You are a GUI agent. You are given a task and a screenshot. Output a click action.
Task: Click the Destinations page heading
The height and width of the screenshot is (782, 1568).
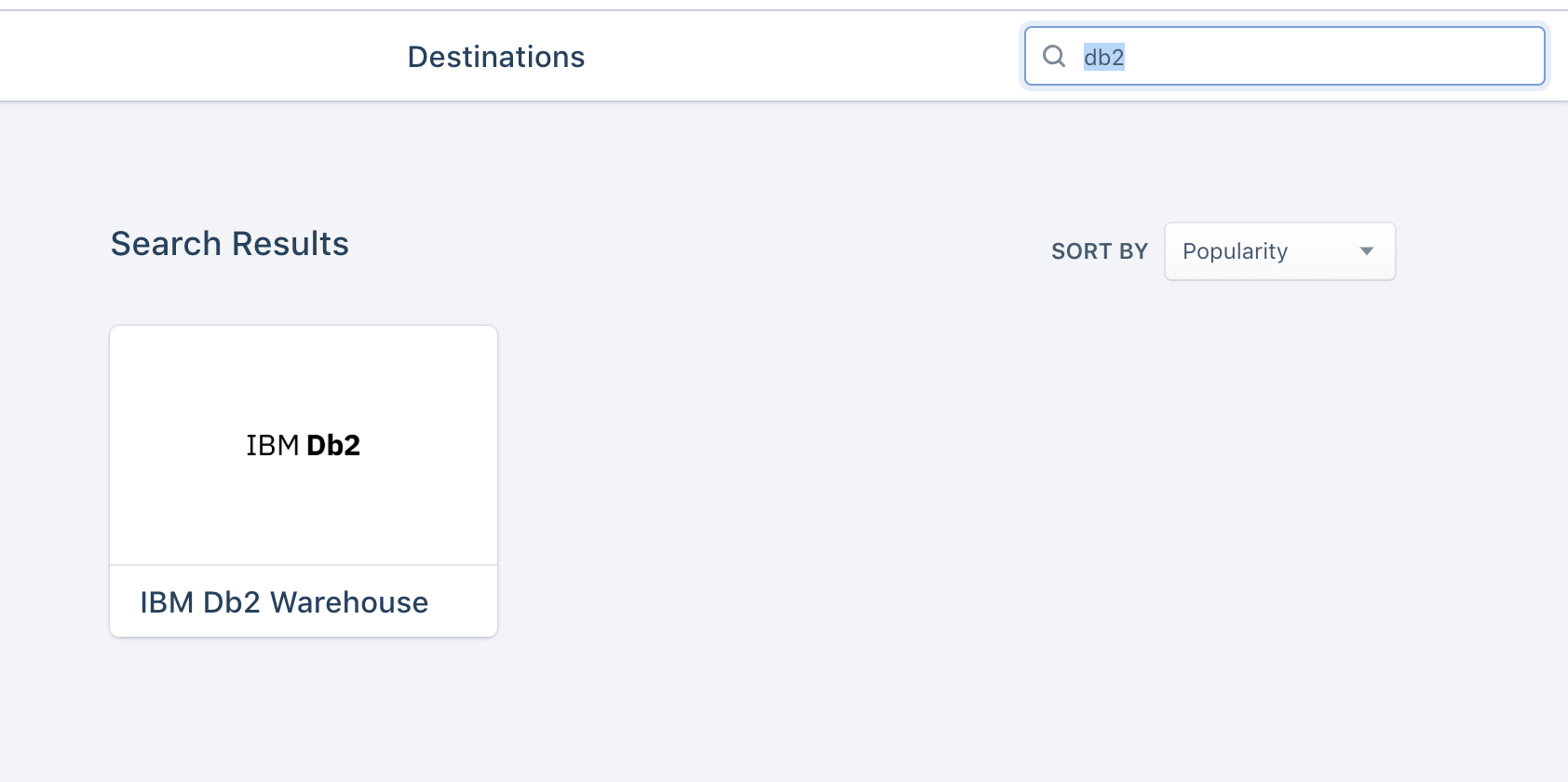[x=496, y=57]
